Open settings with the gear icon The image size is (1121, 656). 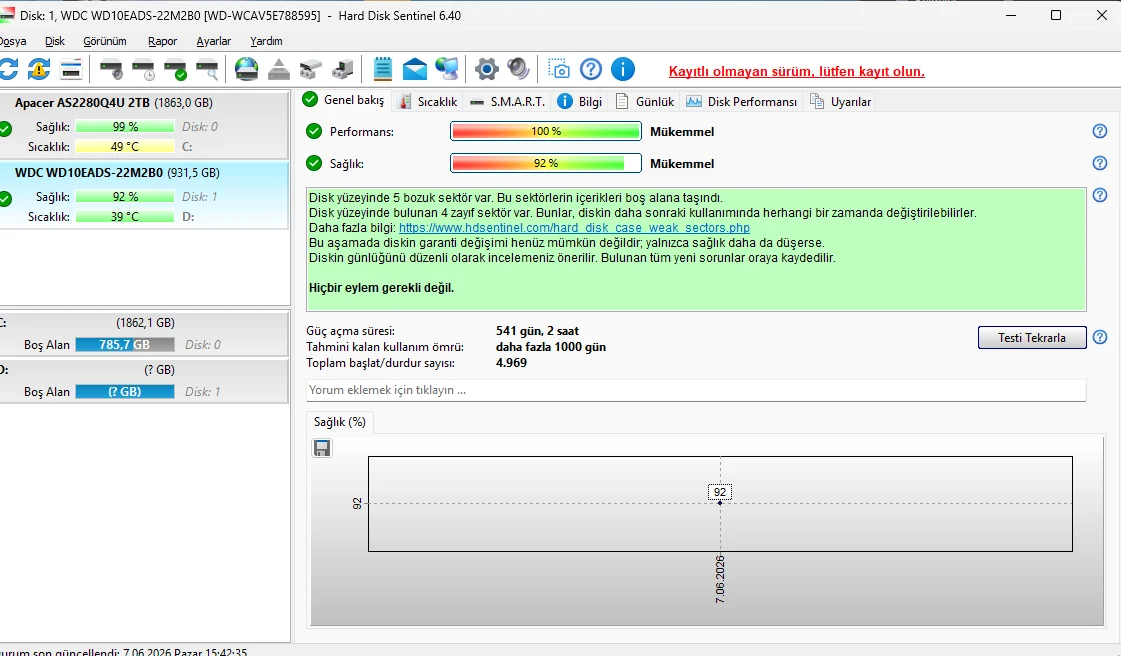[x=486, y=69]
